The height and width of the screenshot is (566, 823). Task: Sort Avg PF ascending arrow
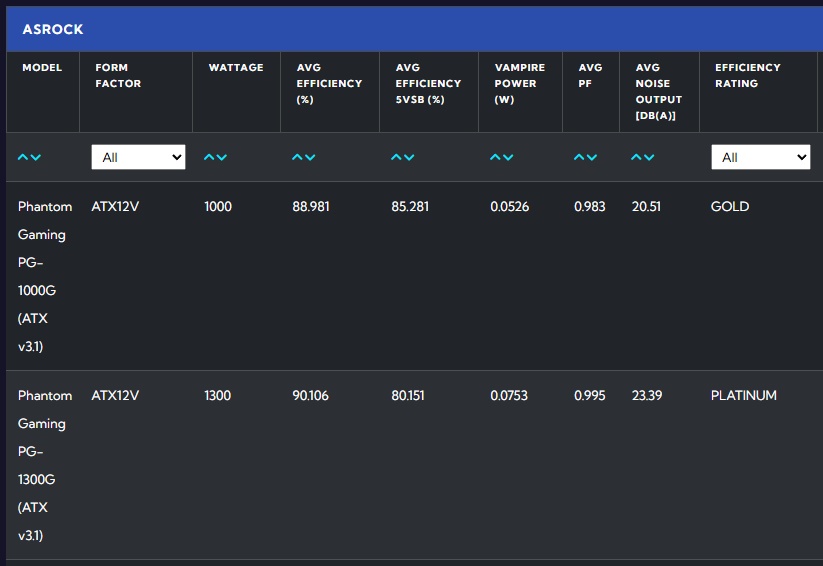pos(579,157)
